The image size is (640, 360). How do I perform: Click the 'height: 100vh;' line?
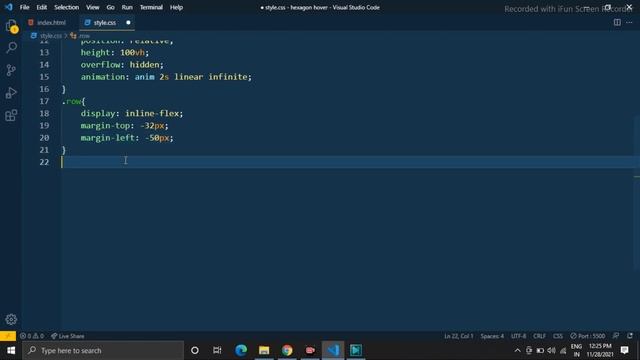pos(115,52)
